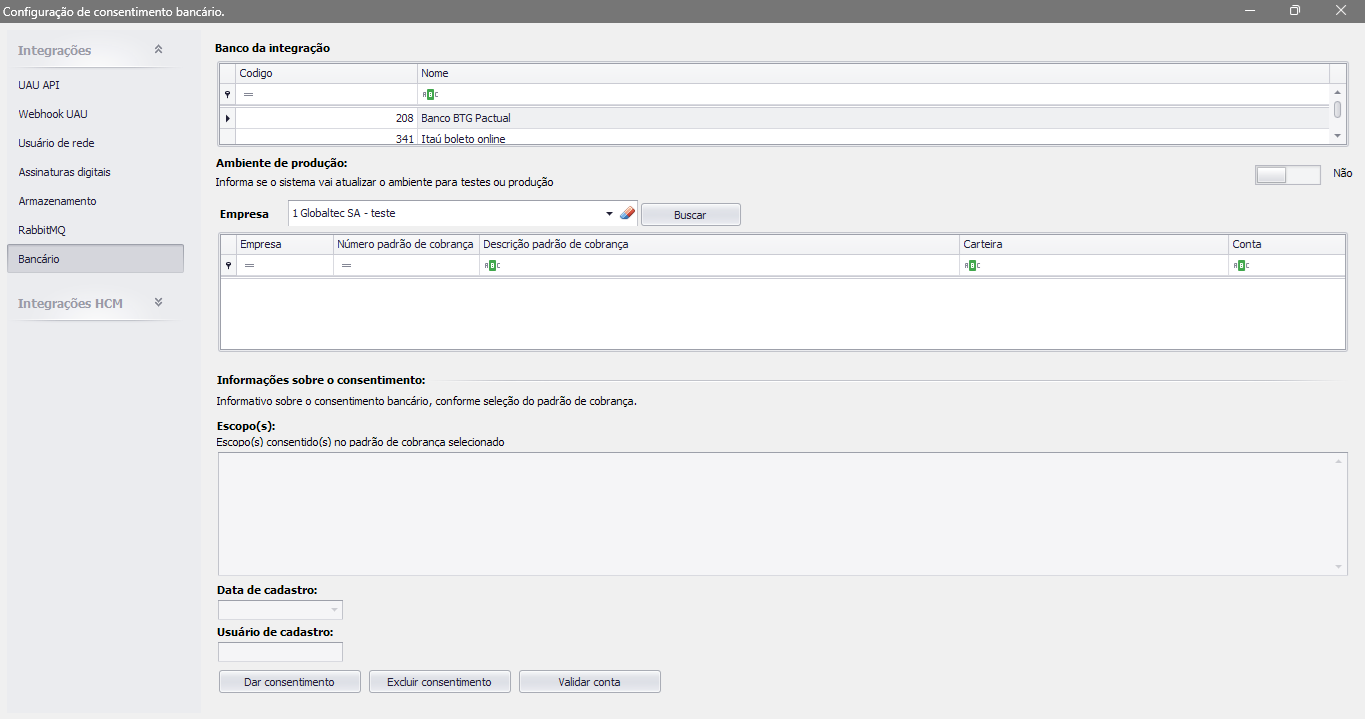
Task: Collapse the Integrações sidebar group
Action: tap(158, 50)
